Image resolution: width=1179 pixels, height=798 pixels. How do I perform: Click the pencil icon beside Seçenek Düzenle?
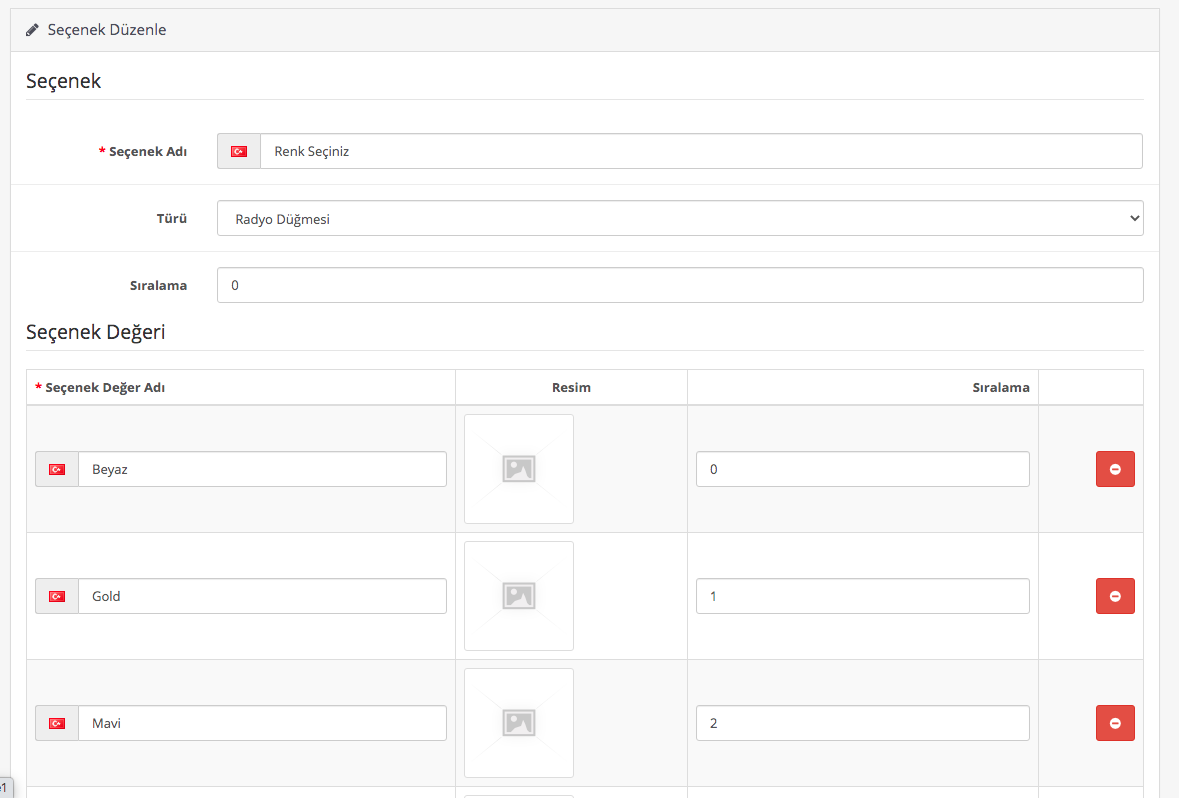pyautogui.click(x=32, y=30)
